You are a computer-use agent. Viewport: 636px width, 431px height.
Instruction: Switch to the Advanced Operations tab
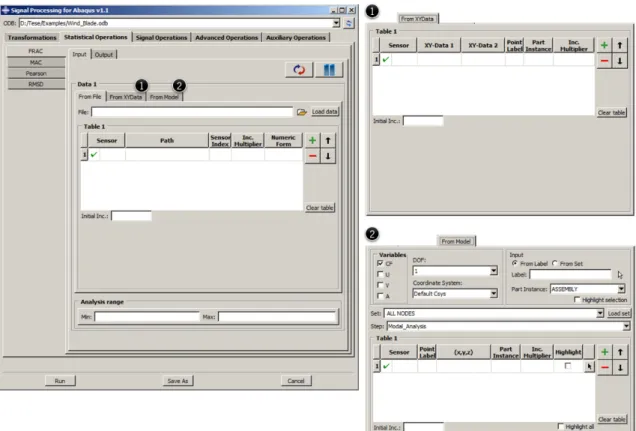[226, 38]
